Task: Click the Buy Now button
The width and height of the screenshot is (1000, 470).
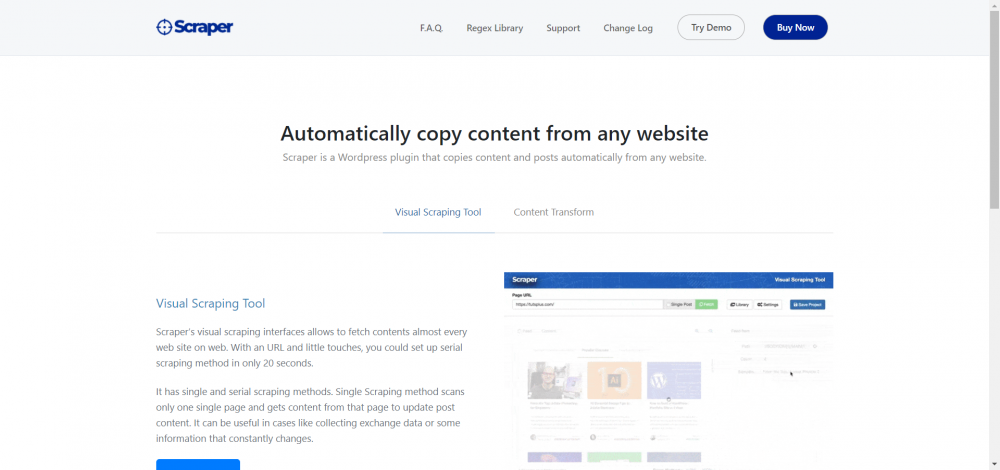Action: (x=795, y=27)
